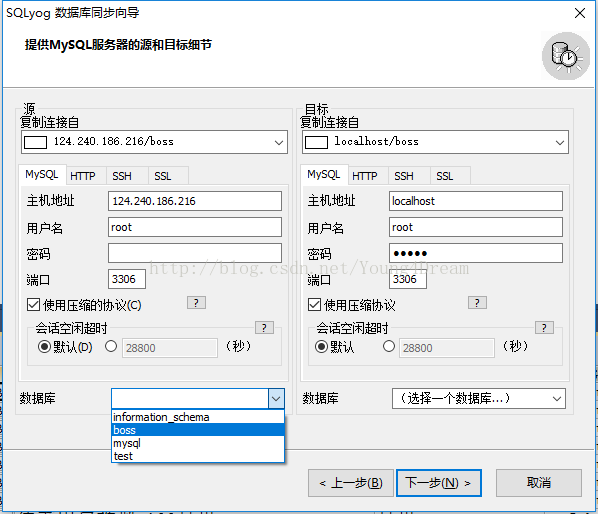Viewport: 598px width, 514px height.
Task: Click target username field
Action: pyautogui.click(x=476, y=227)
